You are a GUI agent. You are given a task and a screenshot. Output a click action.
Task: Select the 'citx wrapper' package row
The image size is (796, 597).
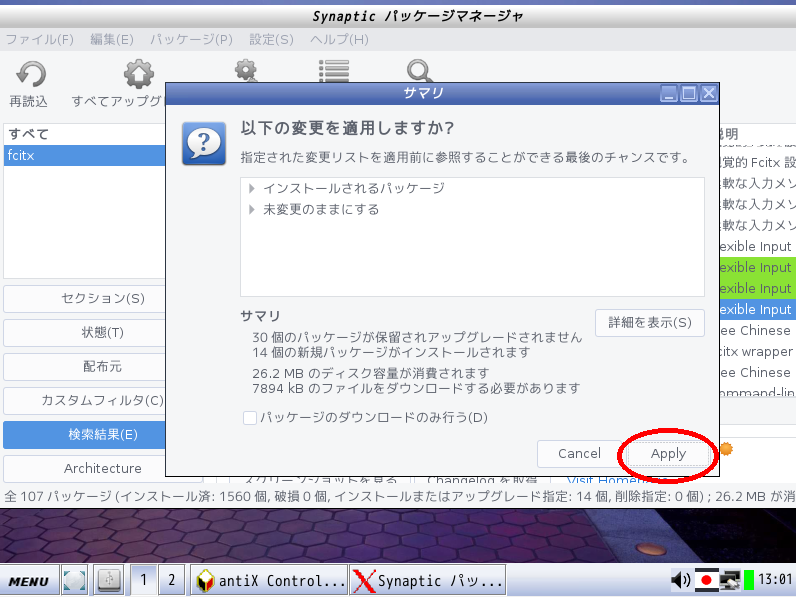(757, 351)
